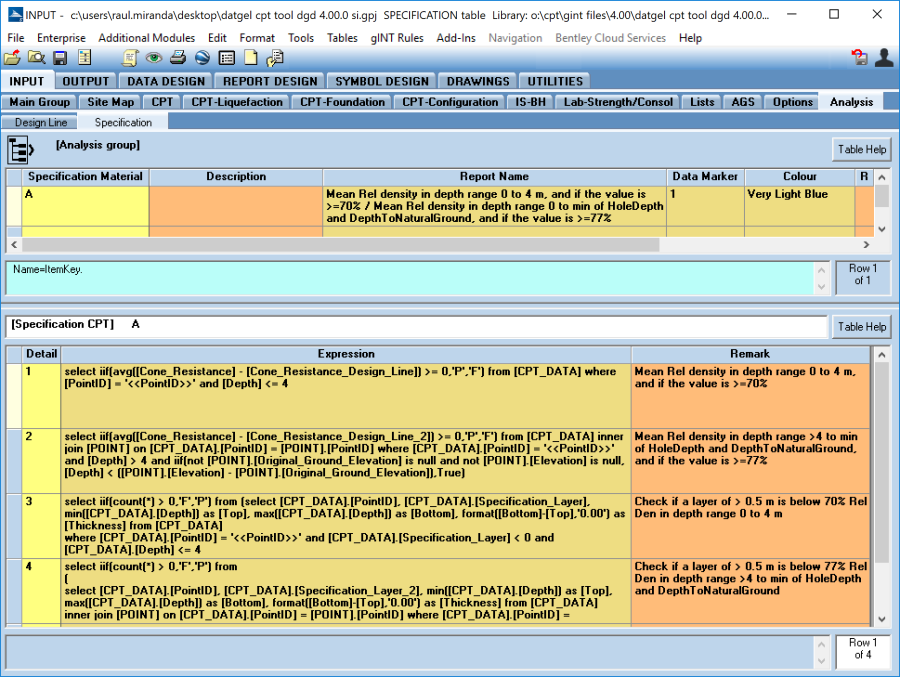The image size is (900, 677).
Task: Click the save disk icon
Action: (60, 58)
